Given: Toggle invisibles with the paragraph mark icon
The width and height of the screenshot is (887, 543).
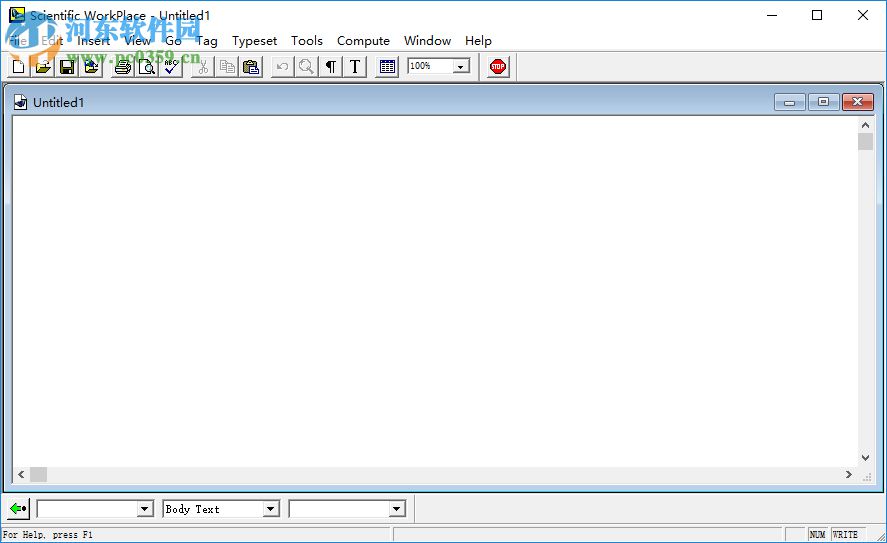Looking at the screenshot, I should [x=330, y=67].
